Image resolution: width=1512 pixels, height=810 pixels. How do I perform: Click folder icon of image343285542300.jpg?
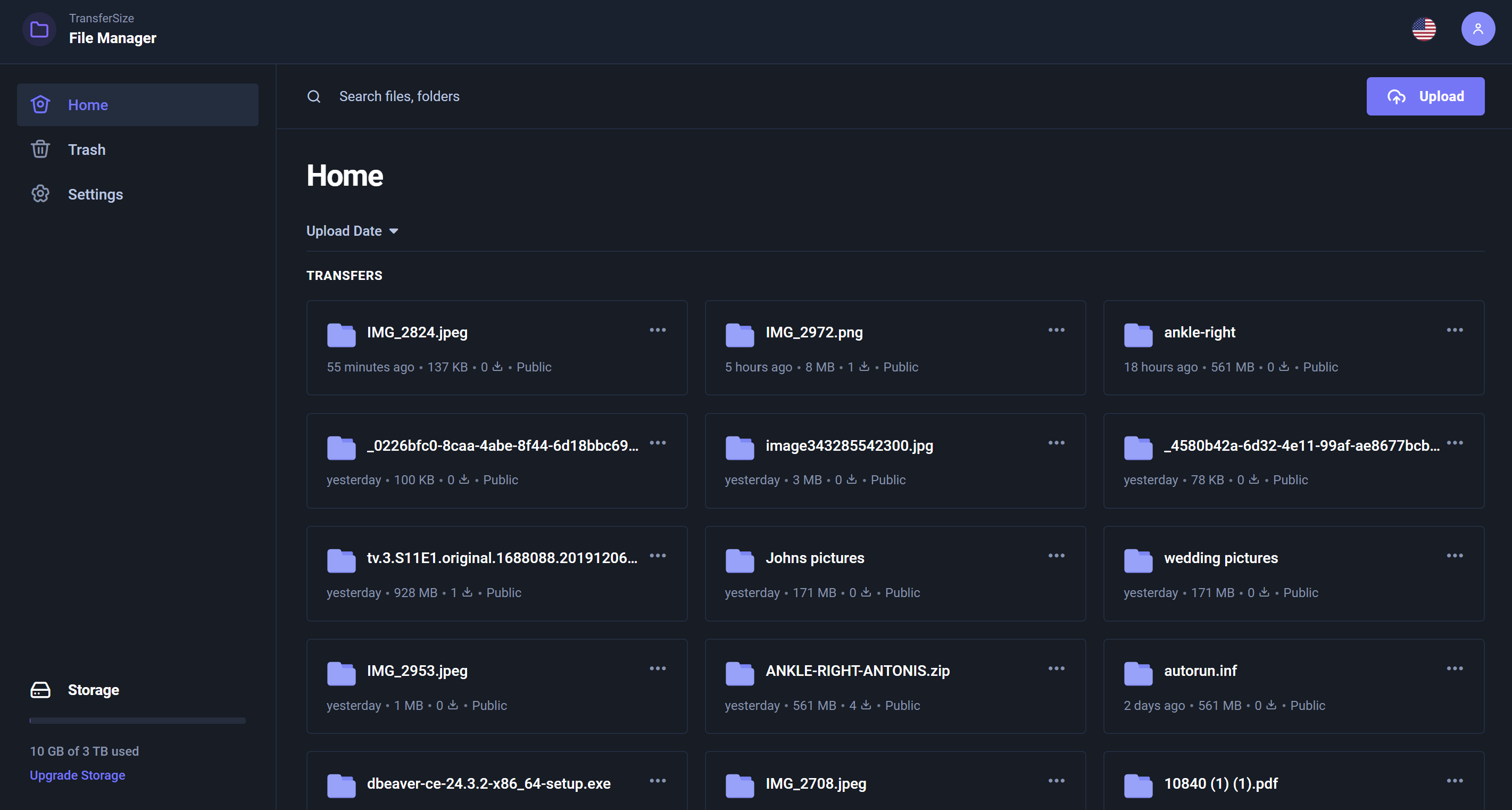click(x=740, y=447)
